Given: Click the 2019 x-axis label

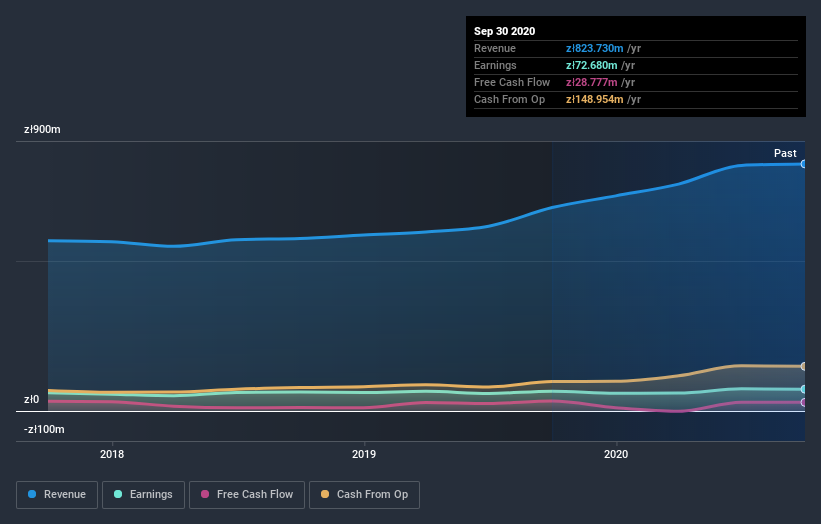Looking at the screenshot, I should pos(364,454).
